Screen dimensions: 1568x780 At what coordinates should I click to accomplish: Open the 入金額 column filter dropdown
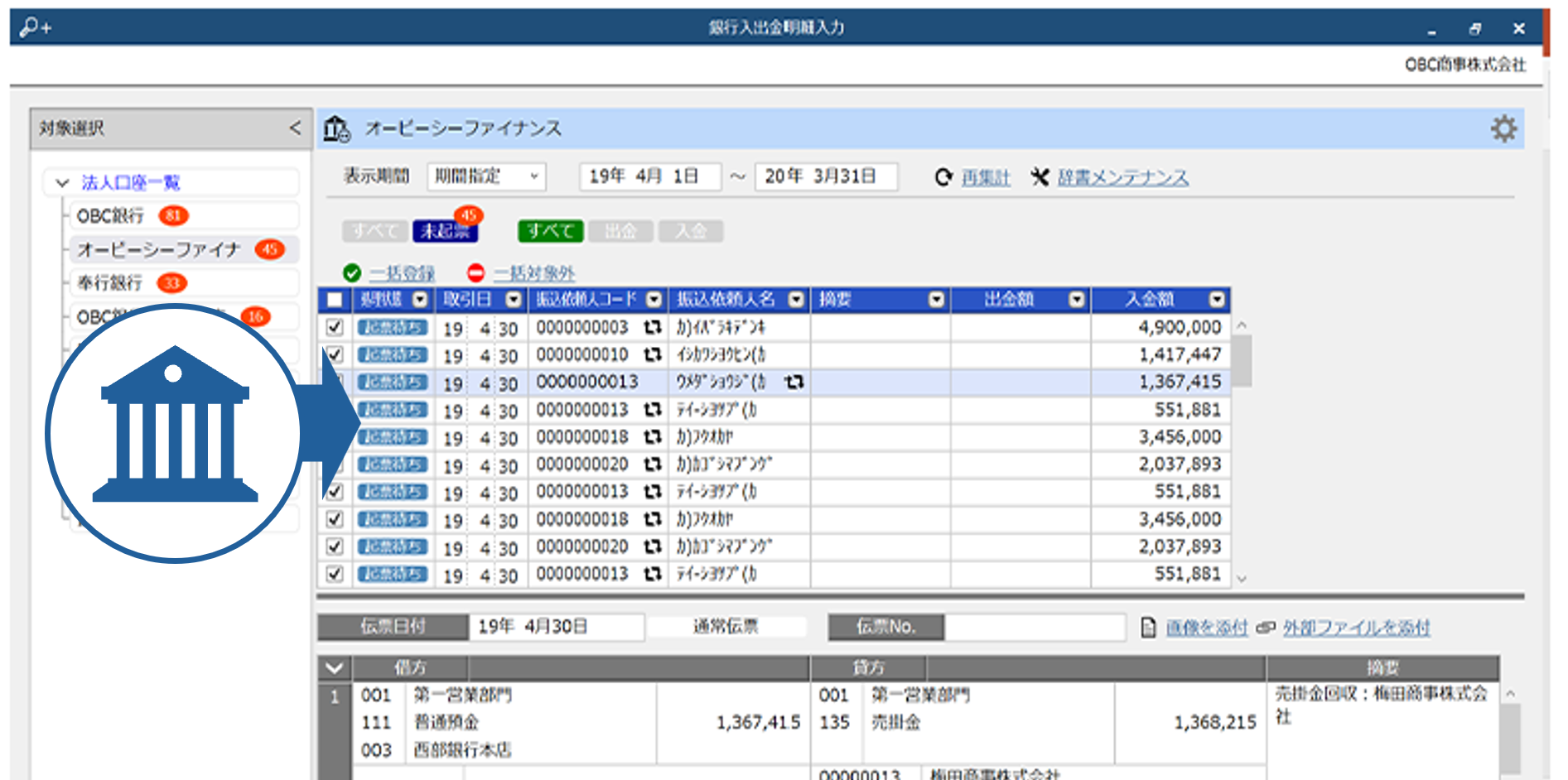coord(1217,300)
